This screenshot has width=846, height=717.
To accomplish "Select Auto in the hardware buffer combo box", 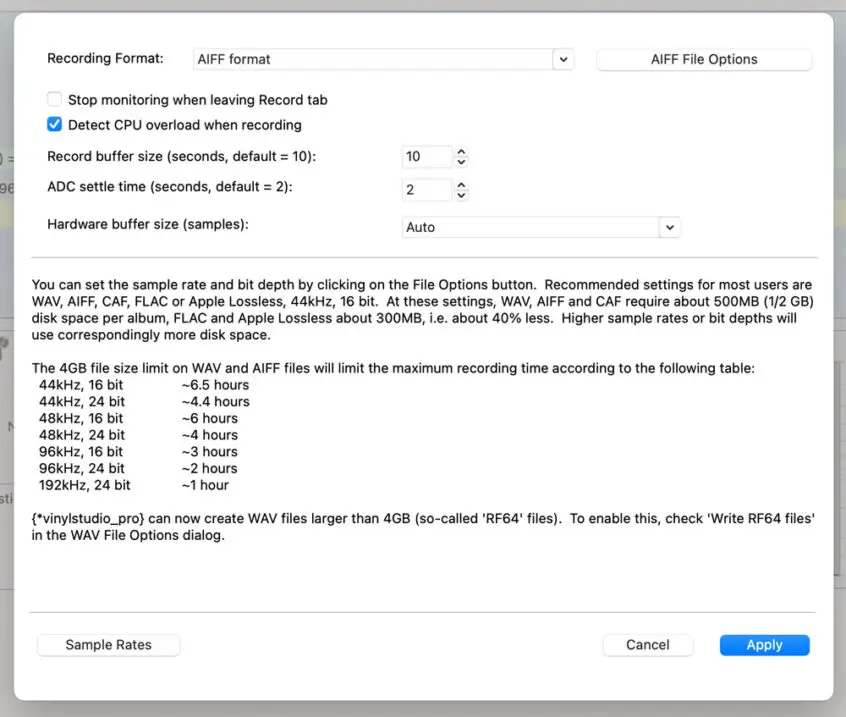I will (x=541, y=227).
